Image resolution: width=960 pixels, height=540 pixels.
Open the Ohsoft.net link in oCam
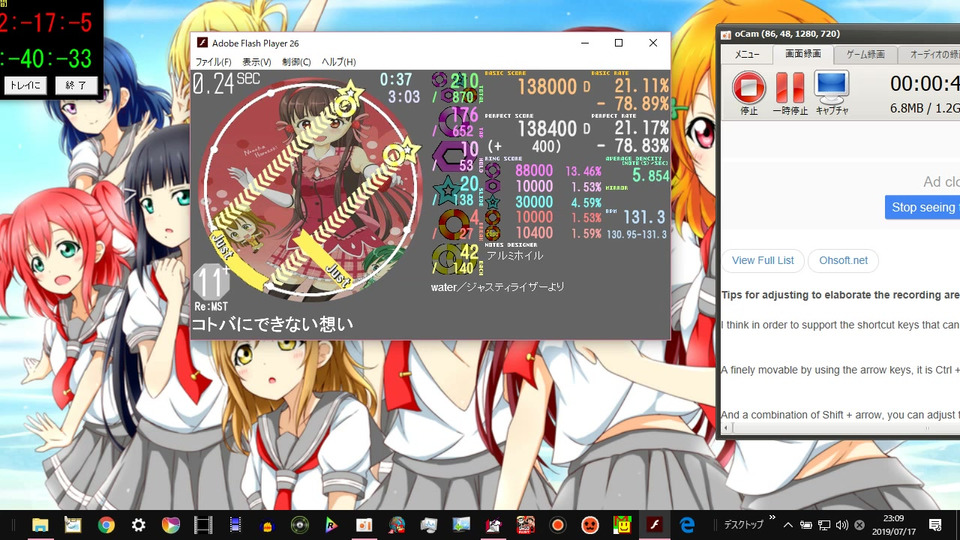[843, 260]
